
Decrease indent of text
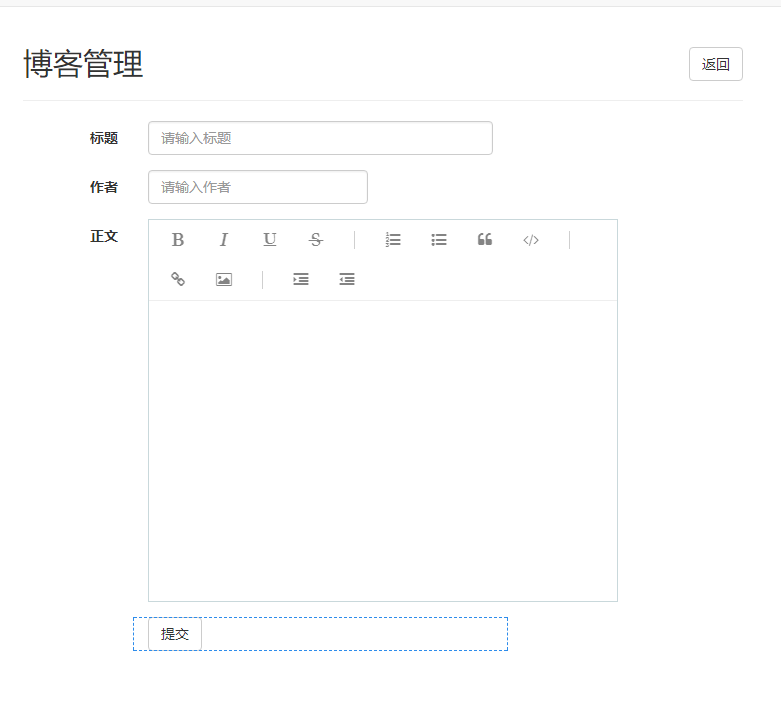[347, 279]
